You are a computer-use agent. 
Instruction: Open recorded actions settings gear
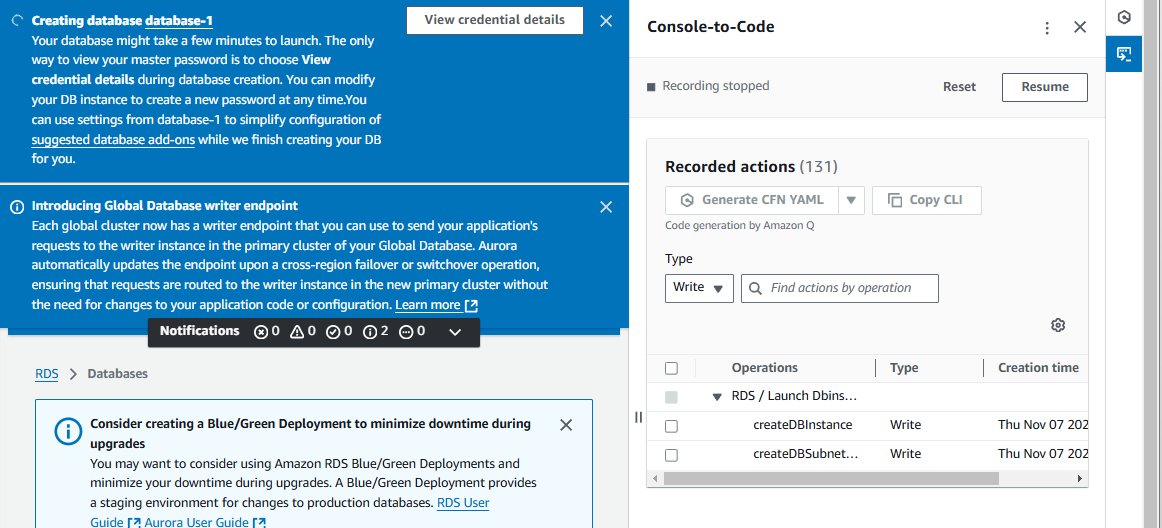[x=1058, y=325]
